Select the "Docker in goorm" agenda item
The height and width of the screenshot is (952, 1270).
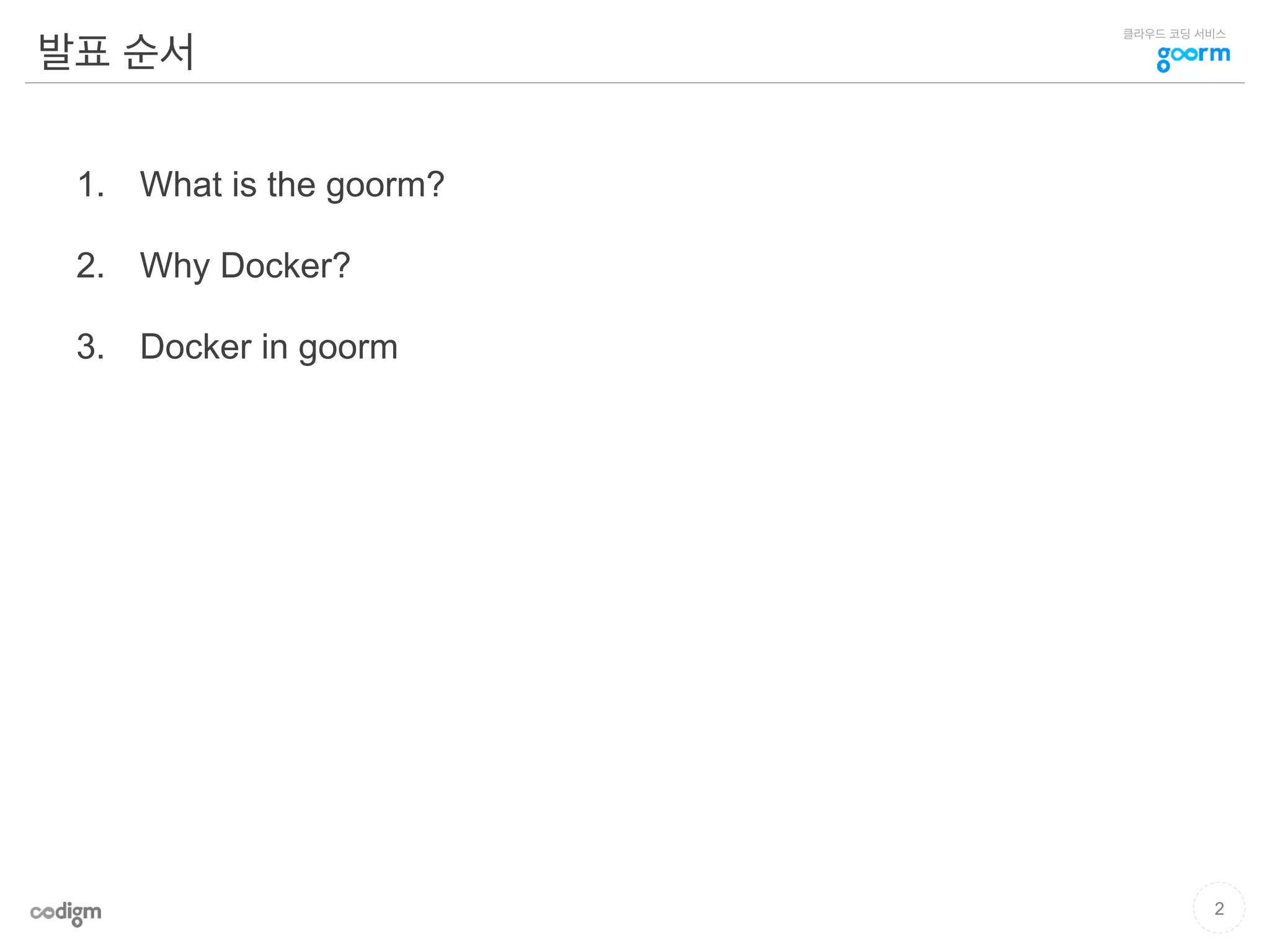click(269, 346)
